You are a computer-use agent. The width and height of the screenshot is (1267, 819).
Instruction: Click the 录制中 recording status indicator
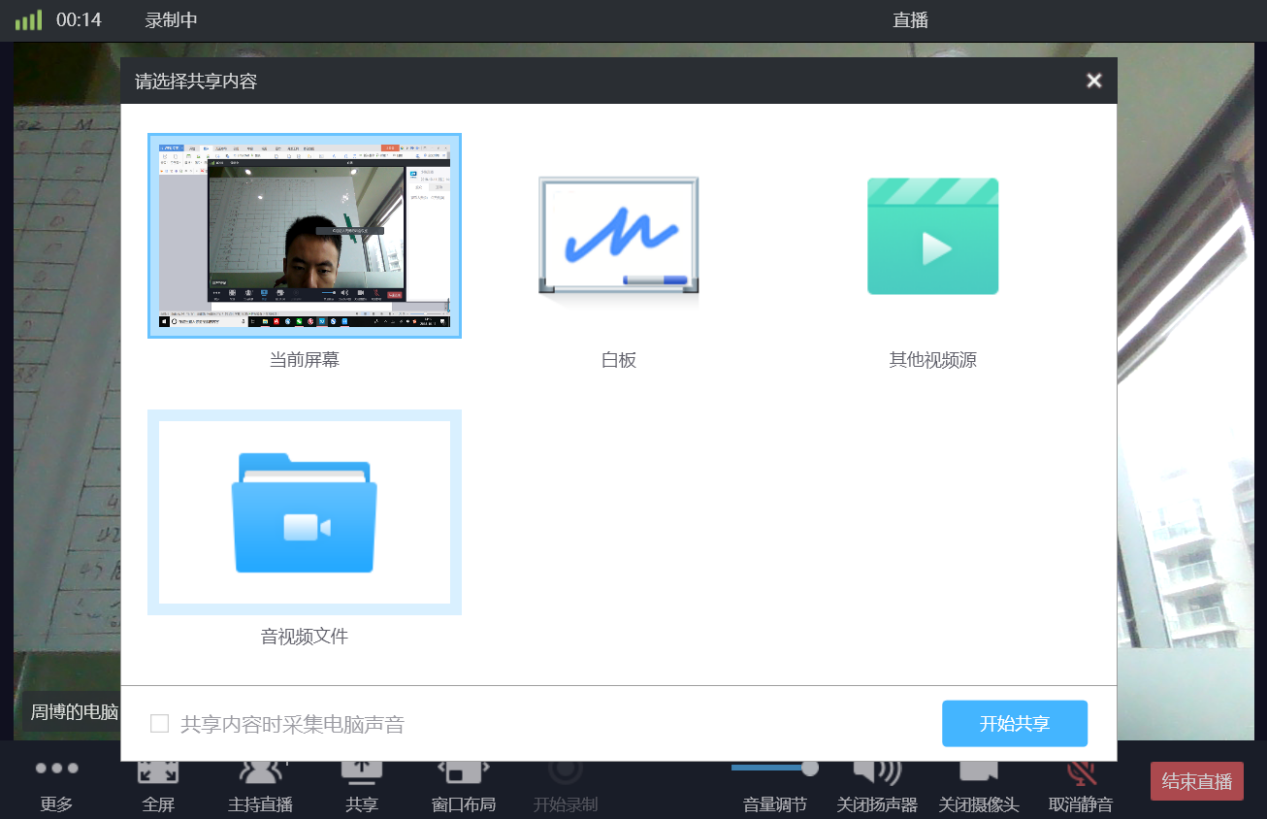click(x=171, y=19)
